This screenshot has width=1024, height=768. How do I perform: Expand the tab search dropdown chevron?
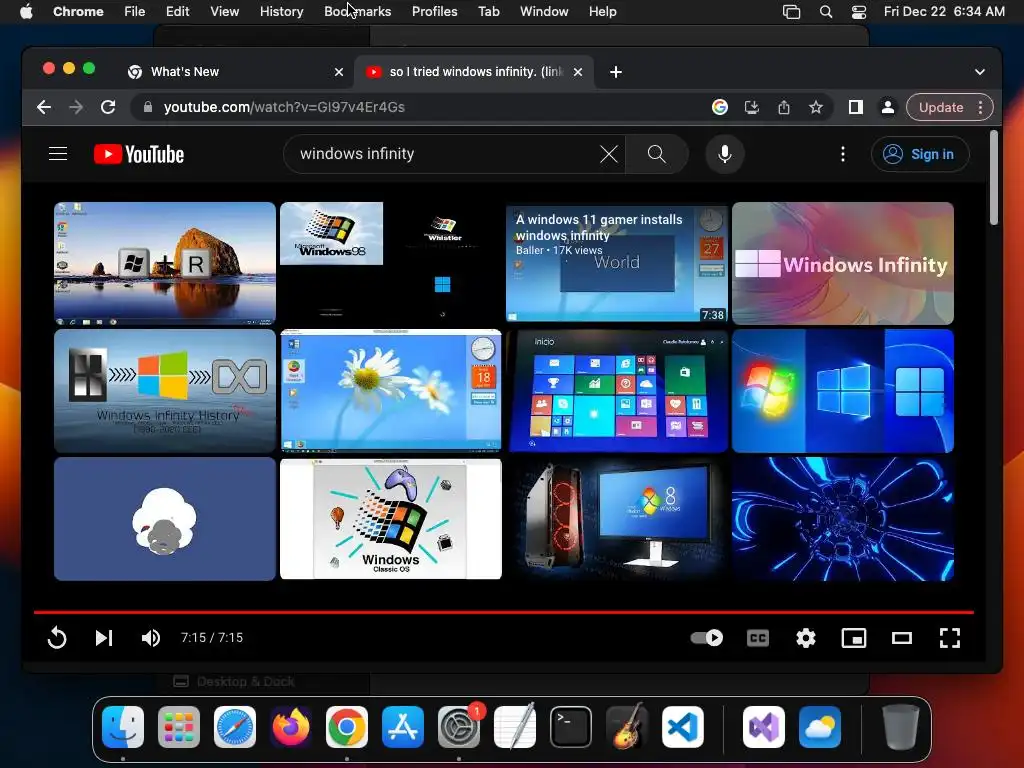(x=980, y=72)
